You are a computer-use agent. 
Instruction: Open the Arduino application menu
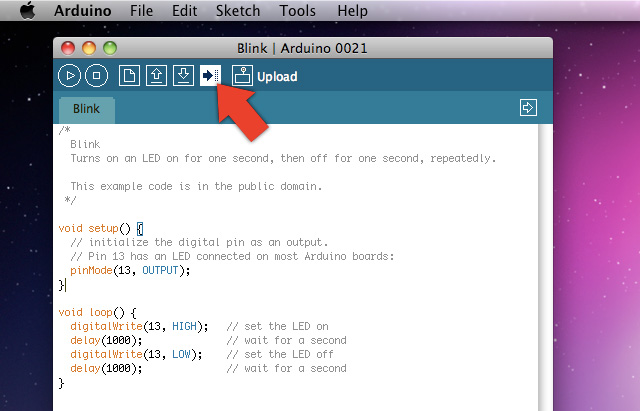point(81,11)
